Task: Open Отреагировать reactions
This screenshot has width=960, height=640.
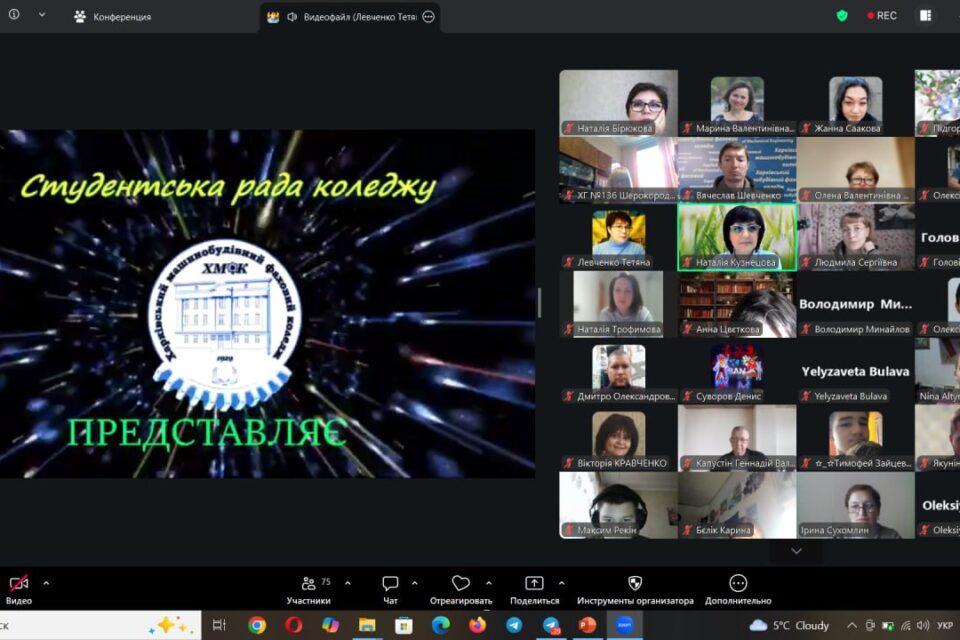Action: [461, 589]
